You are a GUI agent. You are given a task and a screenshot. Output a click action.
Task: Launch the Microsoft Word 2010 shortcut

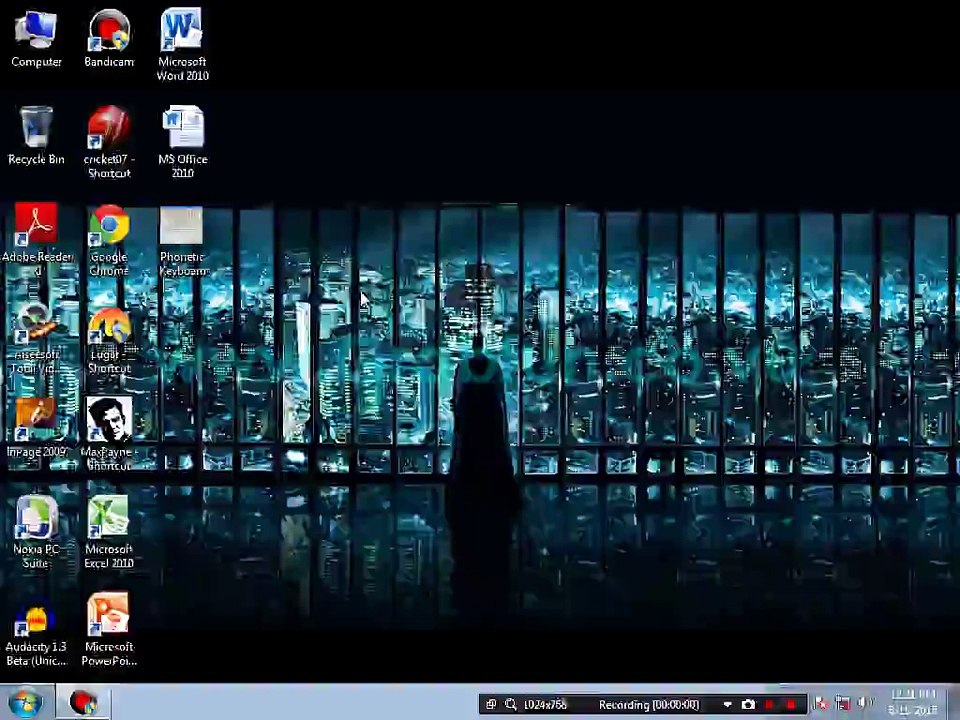click(x=182, y=44)
